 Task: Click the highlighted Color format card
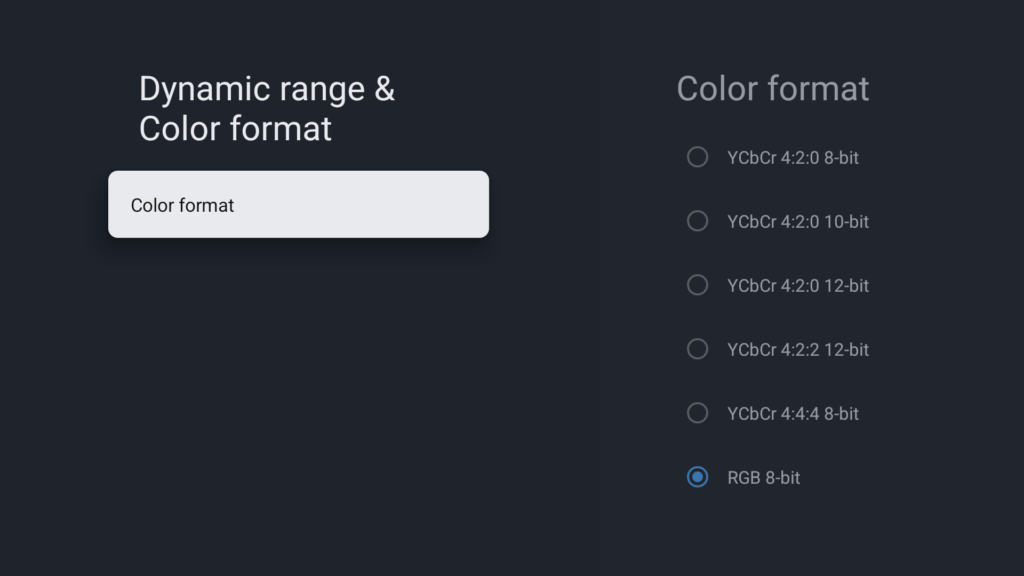[x=298, y=204]
